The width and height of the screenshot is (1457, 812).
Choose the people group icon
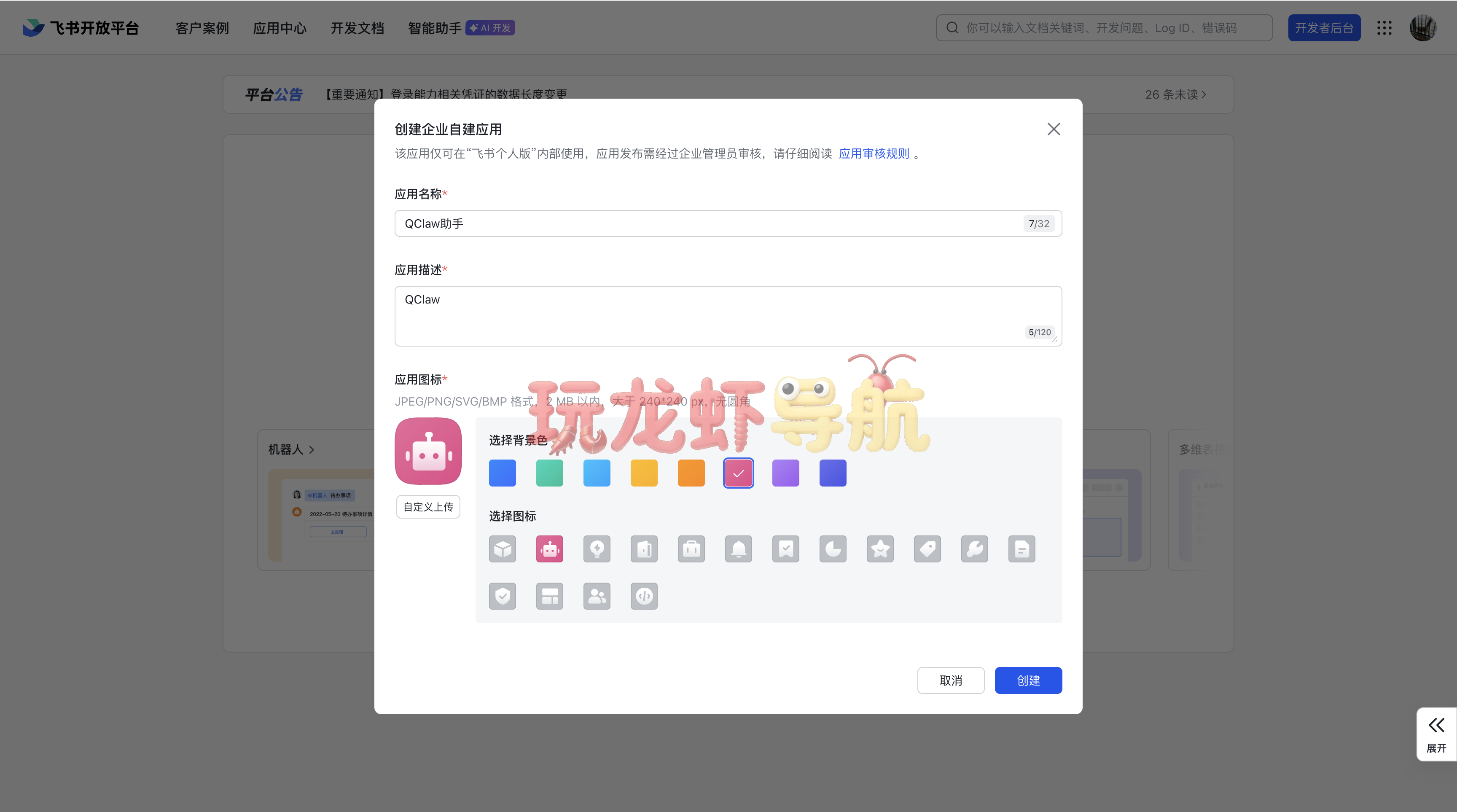tap(597, 596)
